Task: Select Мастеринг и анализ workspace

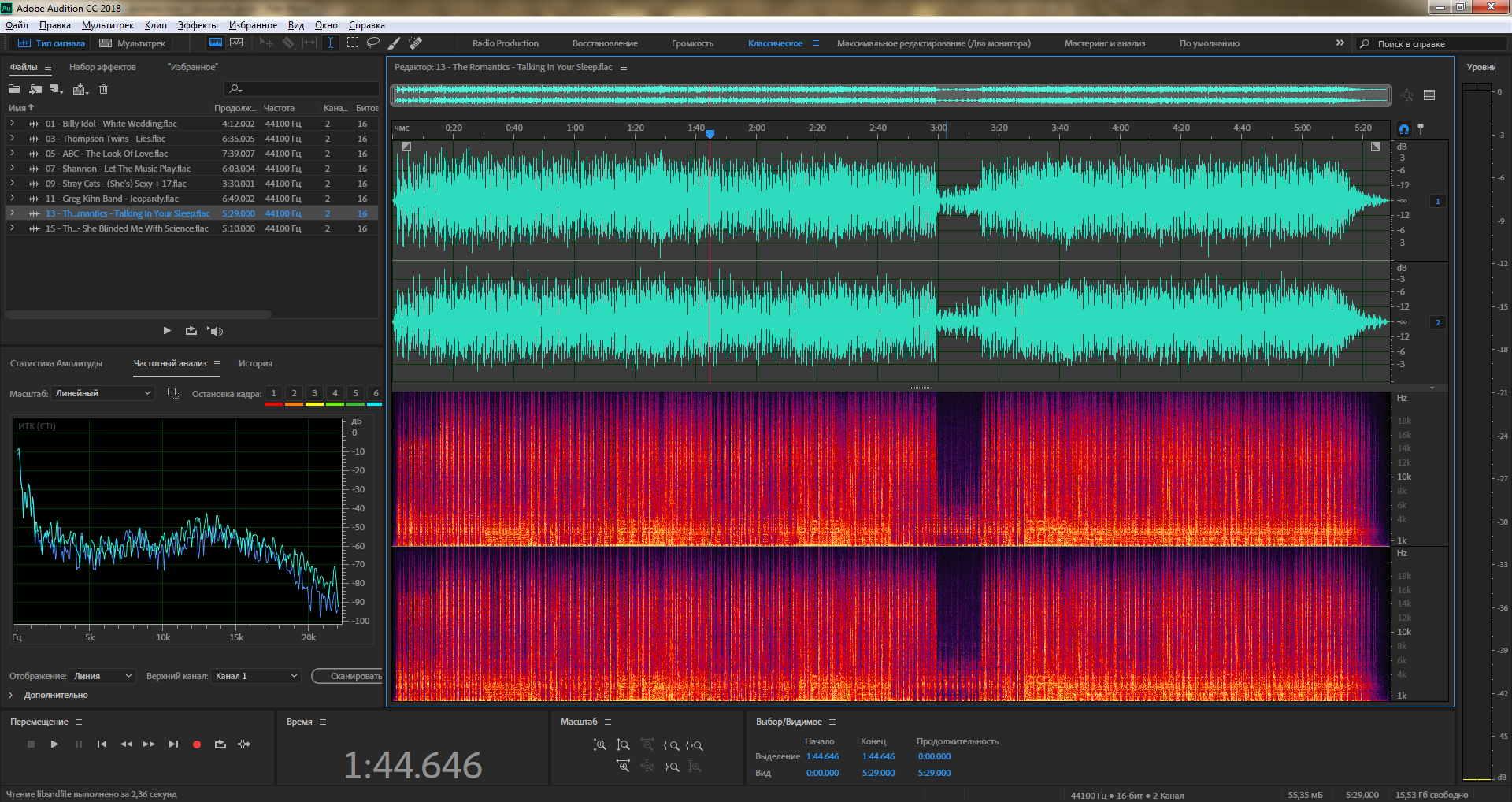Action: pyautogui.click(x=1105, y=43)
